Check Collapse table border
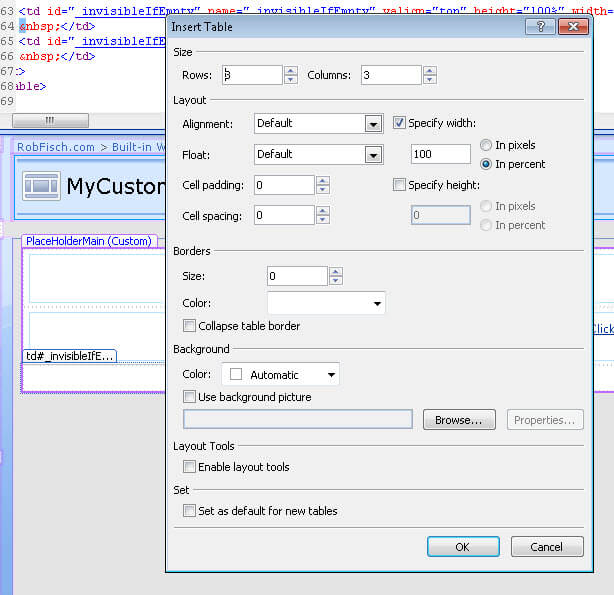Screen dimensions: 614x595 pos(190,326)
